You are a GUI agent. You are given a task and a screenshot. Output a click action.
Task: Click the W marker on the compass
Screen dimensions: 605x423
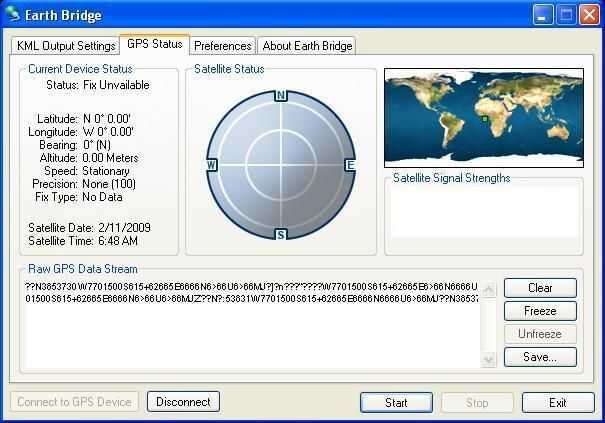pyautogui.click(x=211, y=165)
